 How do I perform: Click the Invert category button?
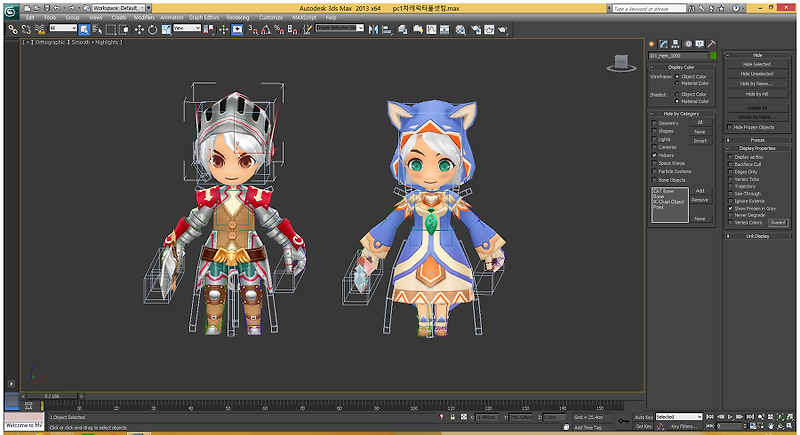point(700,141)
